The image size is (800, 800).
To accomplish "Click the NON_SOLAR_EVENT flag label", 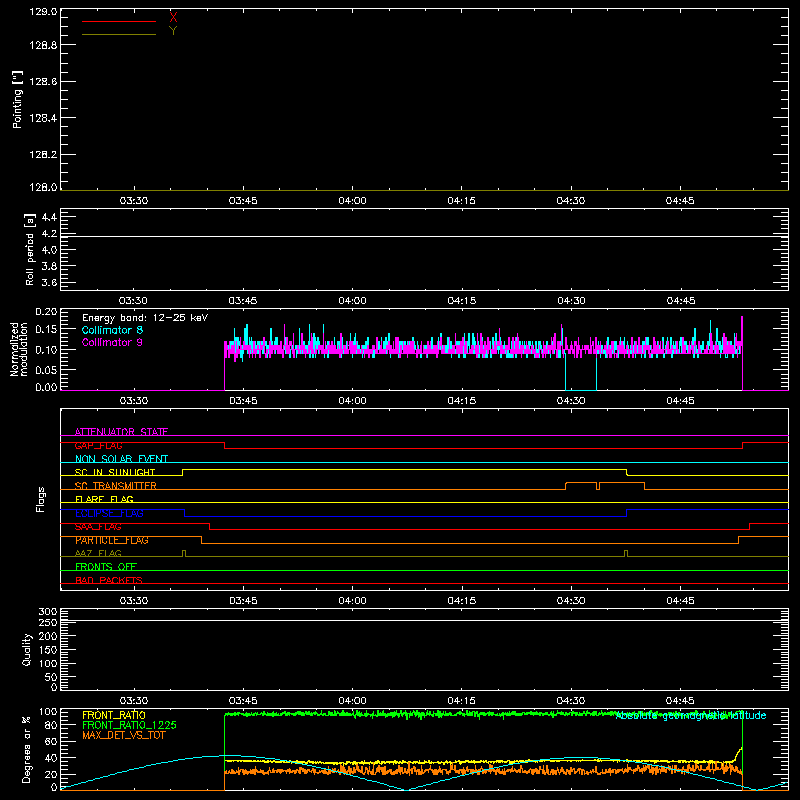I will coord(121,459).
